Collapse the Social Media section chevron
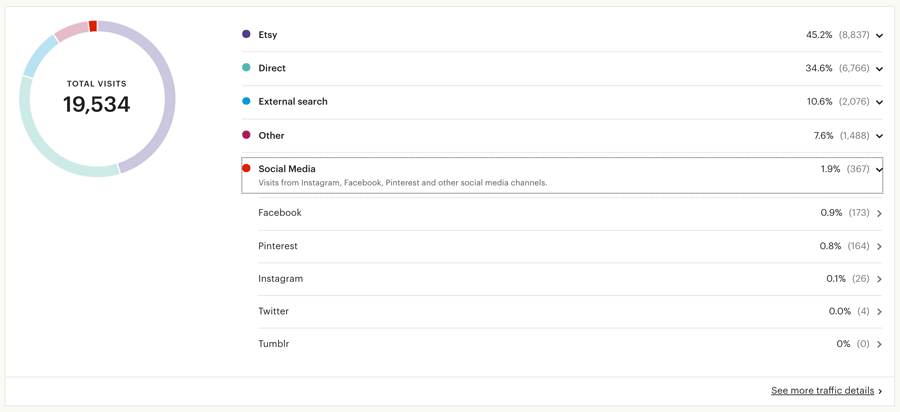The image size is (900, 412). (879, 169)
